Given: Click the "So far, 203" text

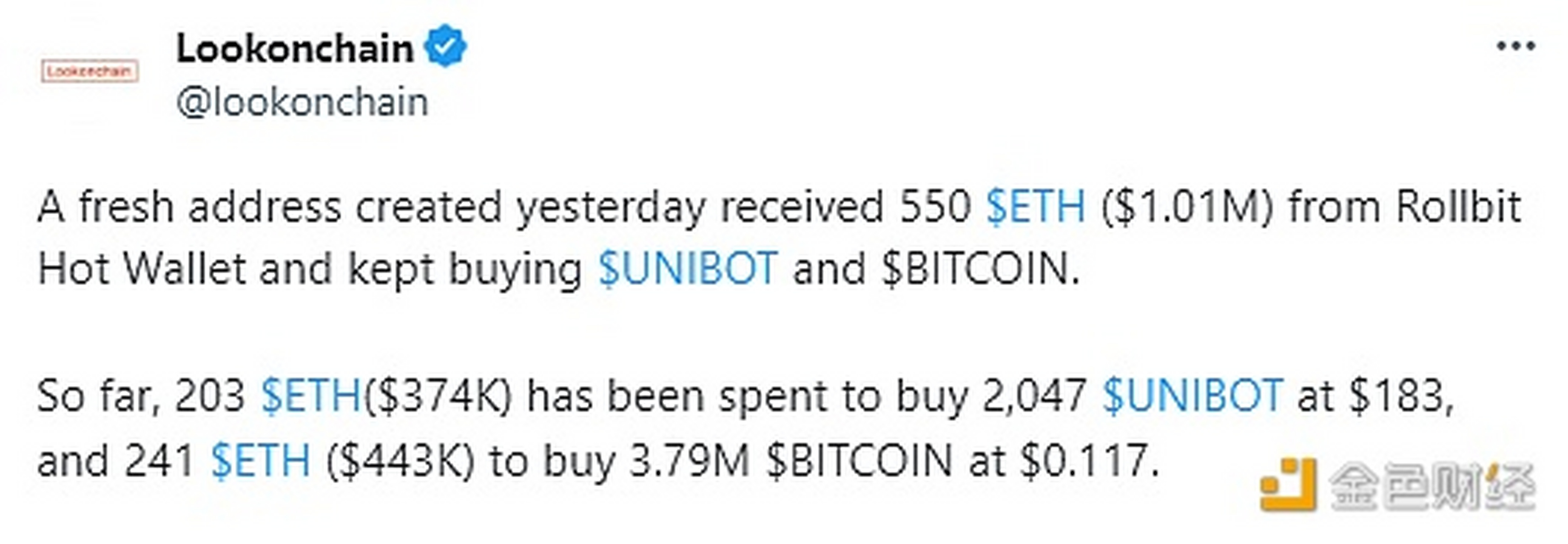Looking at the screenshot, I should coord(141,396).
